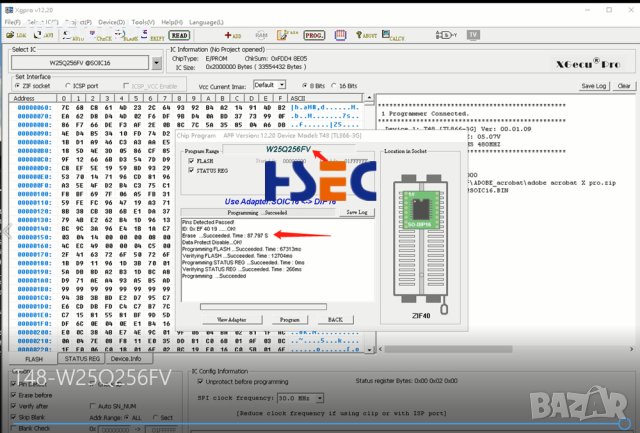Click the chip pin-test icon next to PROG.
Screen dimensions: 640x433
point(340,35)
